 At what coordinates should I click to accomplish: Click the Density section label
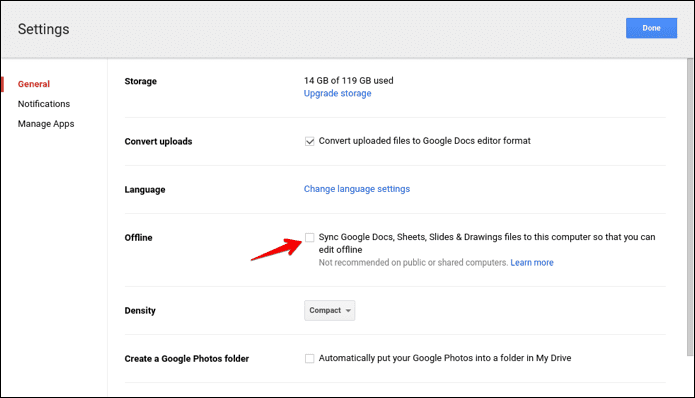pyautogui.click(x=140, y=311)
